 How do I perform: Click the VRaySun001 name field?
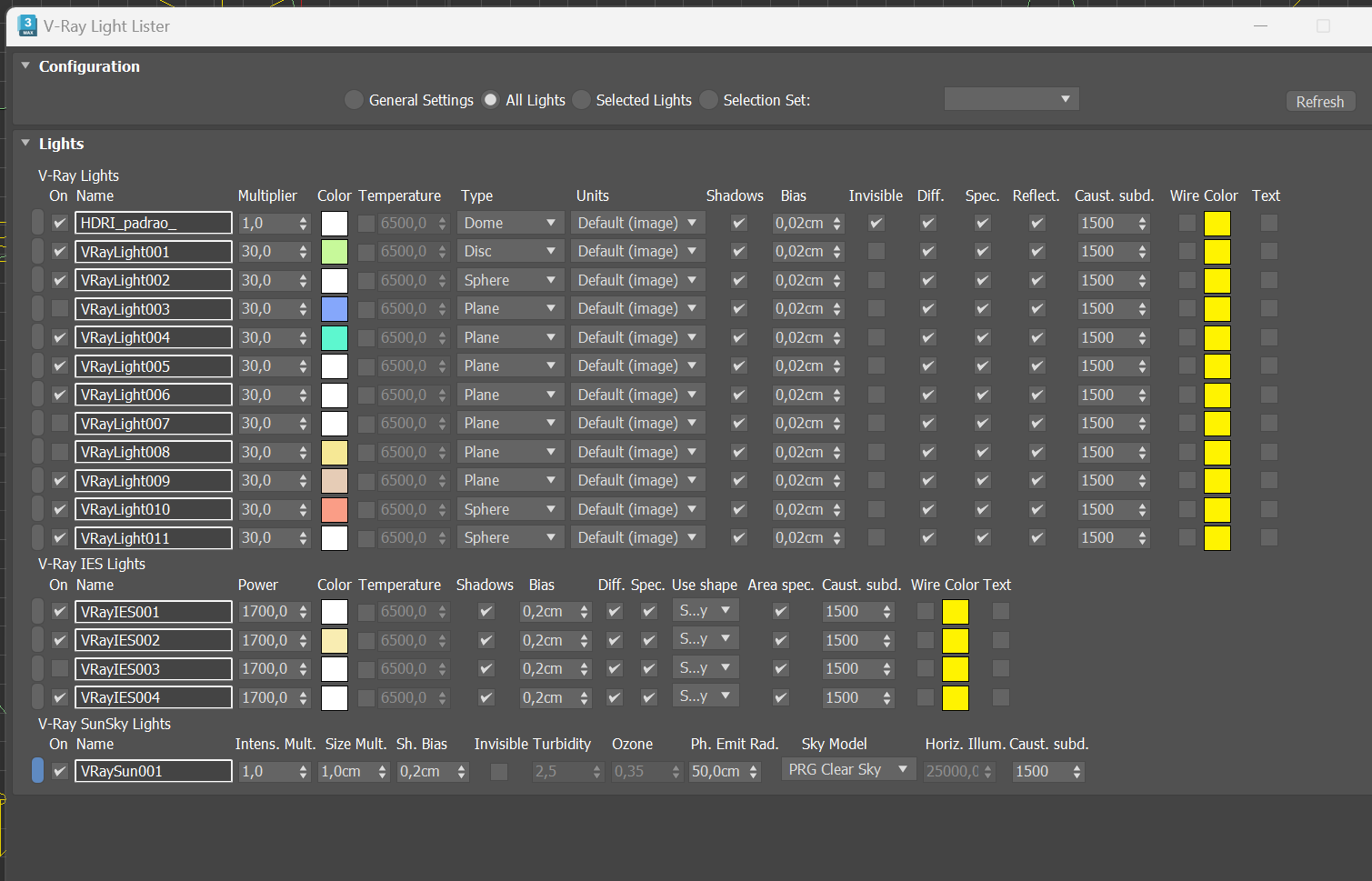click(x=154, y=771)
